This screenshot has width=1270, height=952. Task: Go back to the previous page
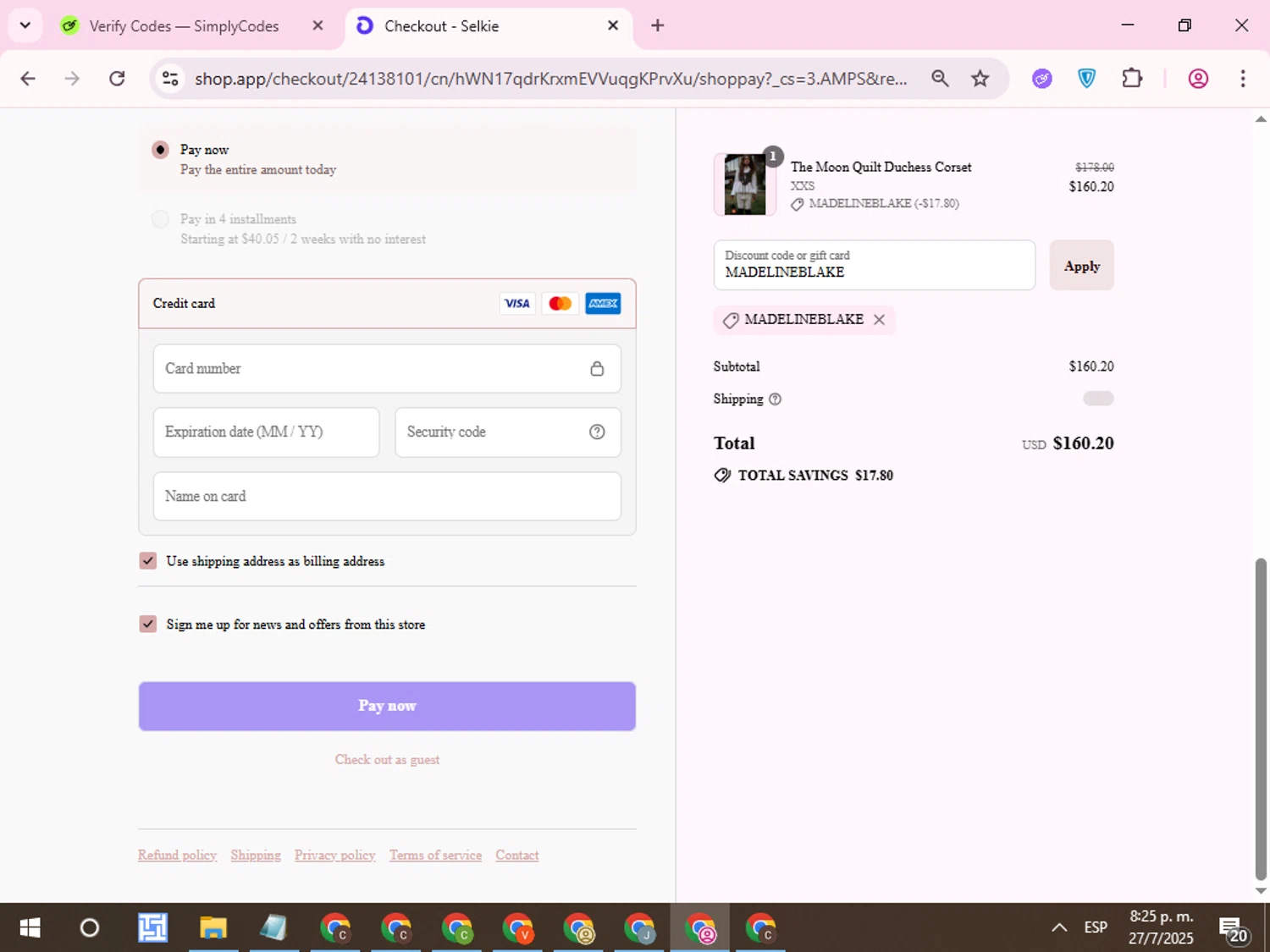(28, 79)
